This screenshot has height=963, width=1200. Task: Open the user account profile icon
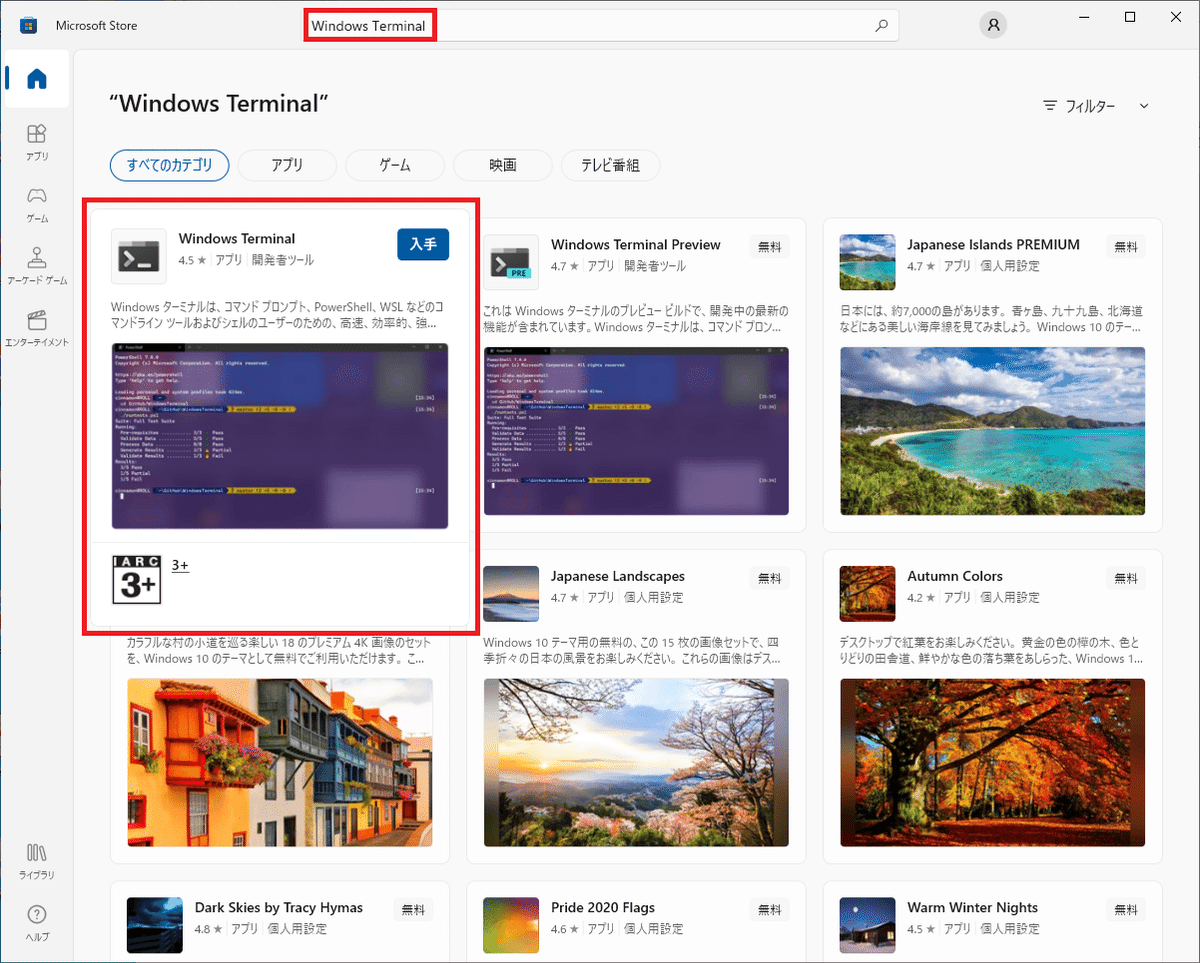[x=993, y=26]
